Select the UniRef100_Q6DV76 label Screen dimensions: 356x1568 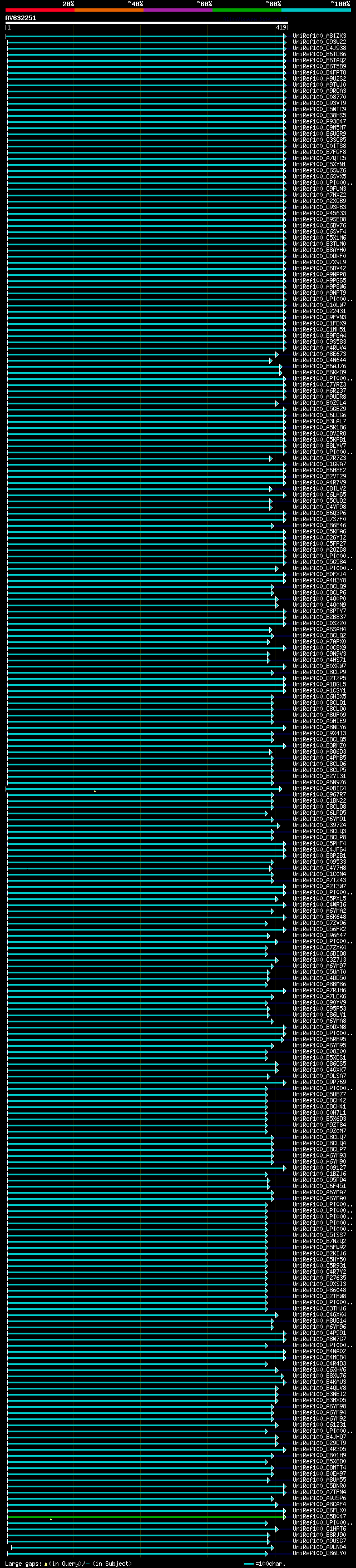coord(319,225)
